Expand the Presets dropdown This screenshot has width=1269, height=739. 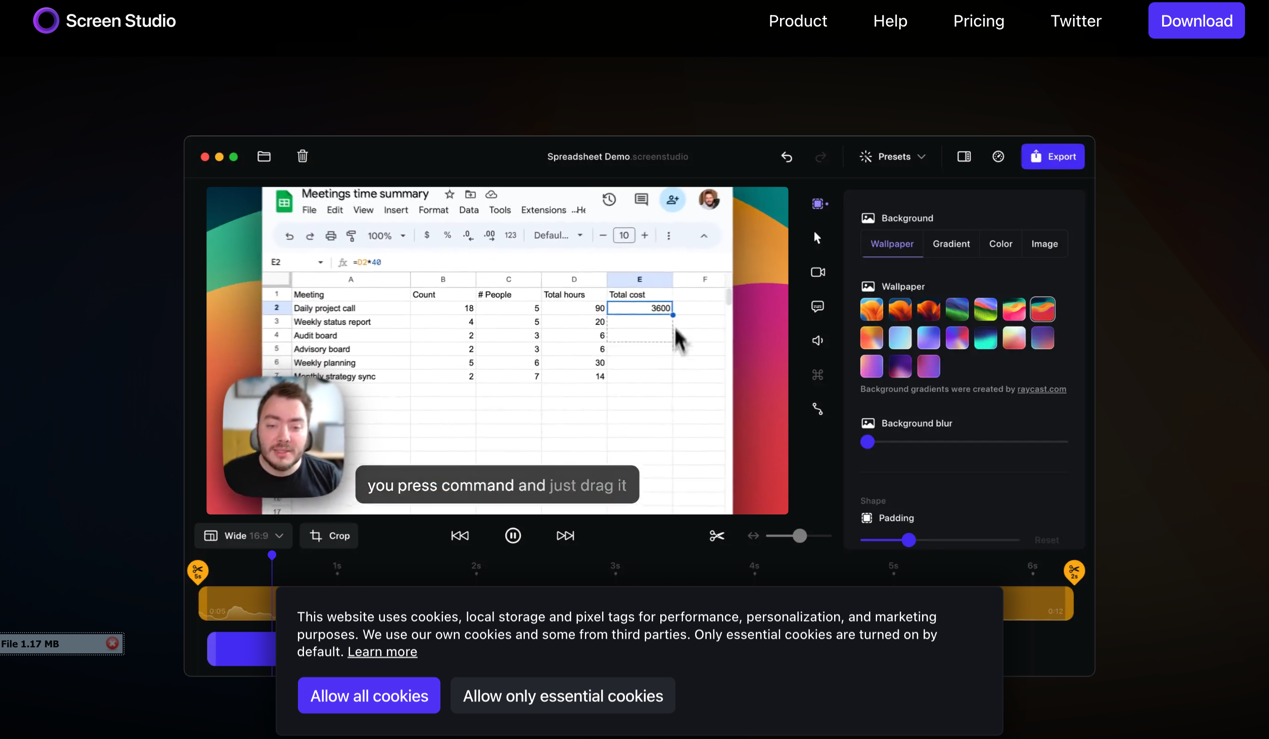(x=893, y=157)
